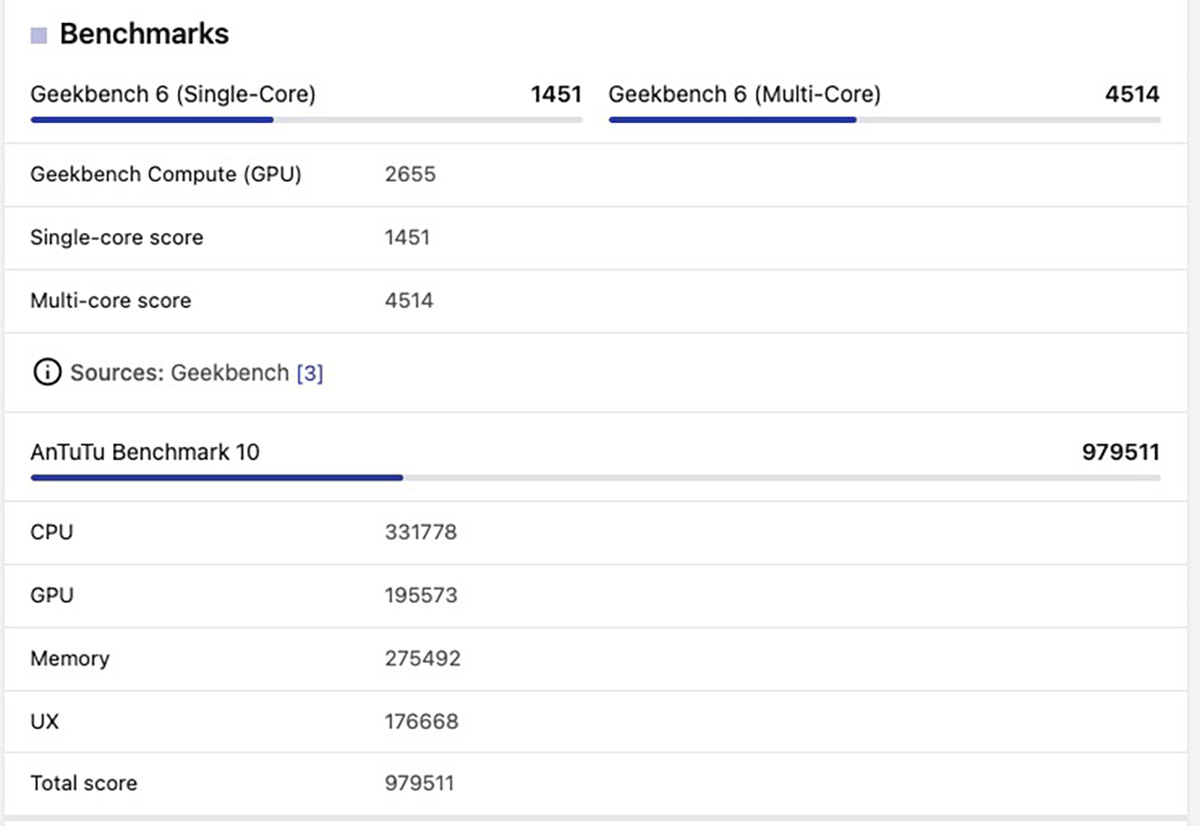
Task: Click the Geekbench 6 (Single-Core) label
Action: point(173,95)
